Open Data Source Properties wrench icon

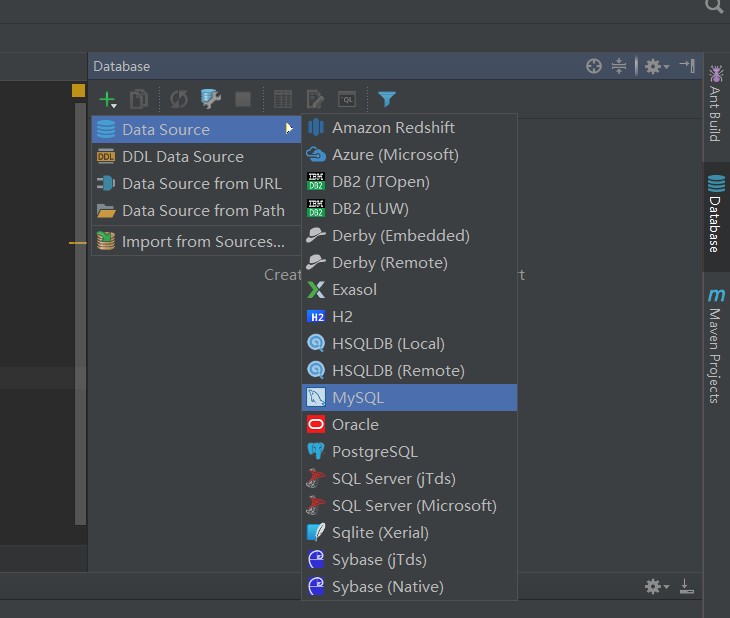coord(210,99)
